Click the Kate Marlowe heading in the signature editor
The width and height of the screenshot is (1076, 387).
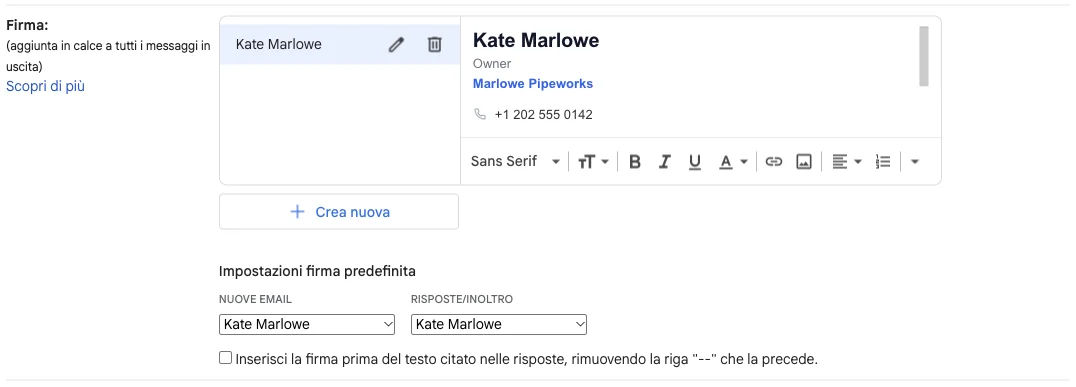click(536, 40)
